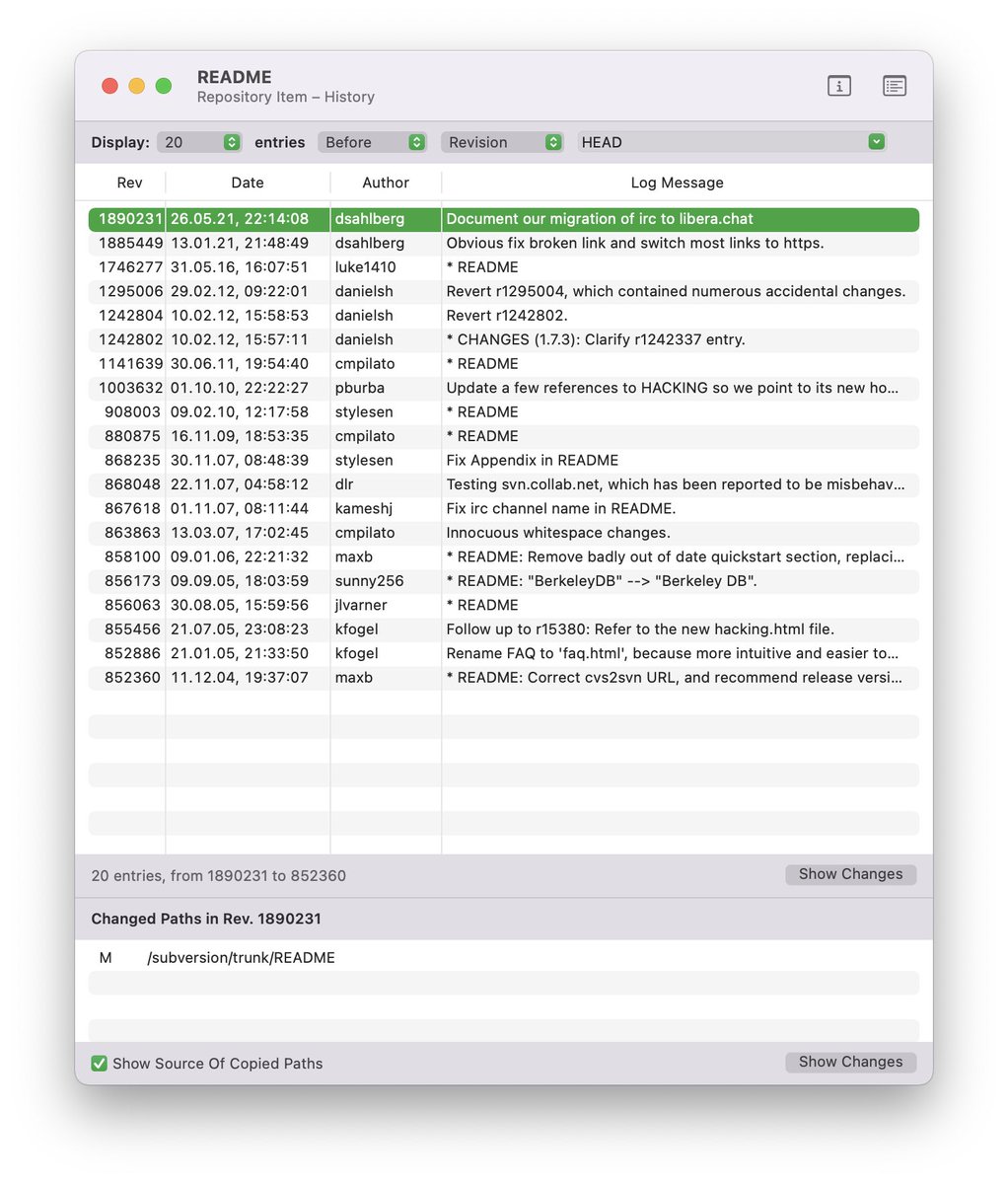Viewport: 1008px width, 1184px height.
Task: Expand the HEAD revision combo box
Action: pos(876,142)
